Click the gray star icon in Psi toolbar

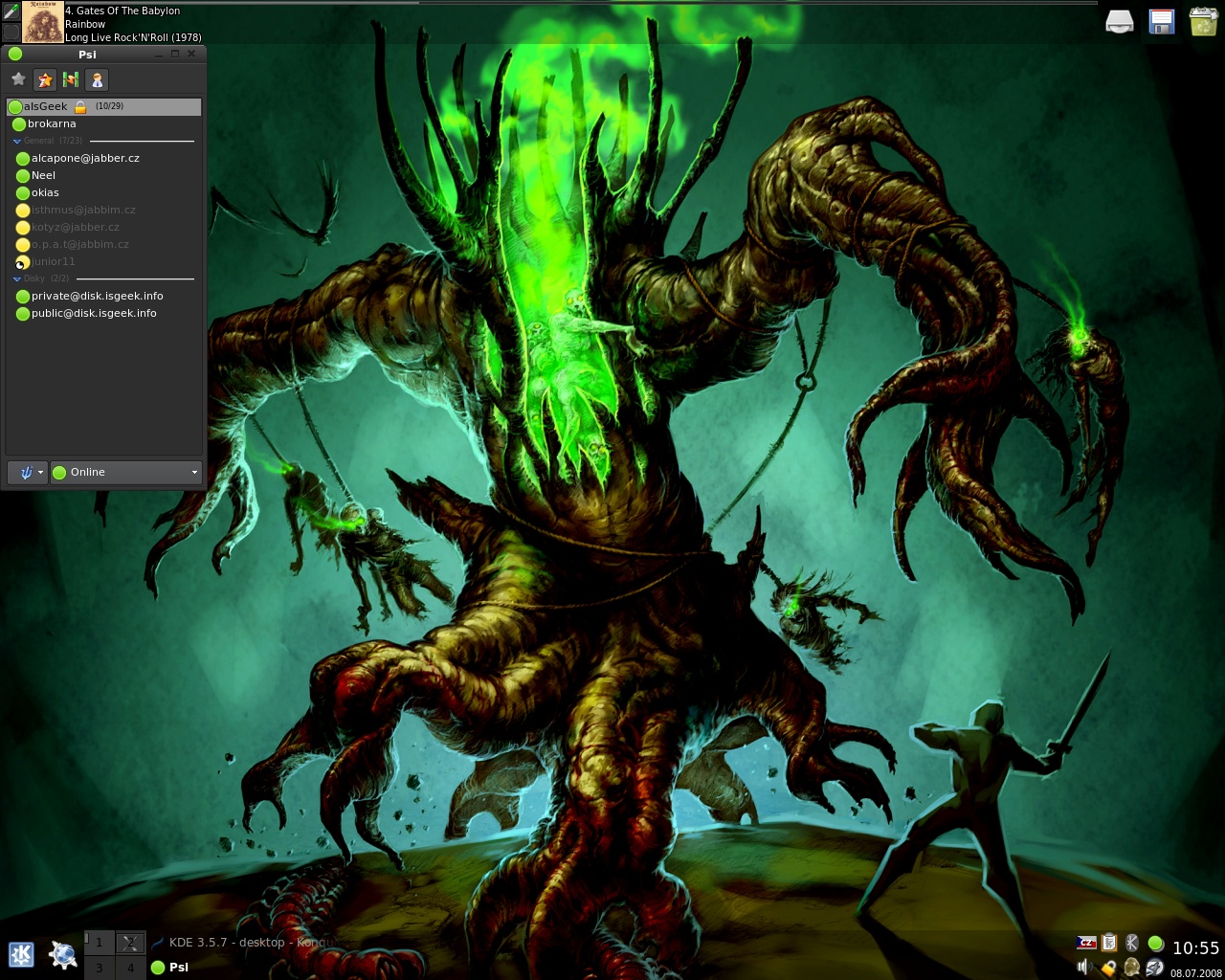(18, 79)
